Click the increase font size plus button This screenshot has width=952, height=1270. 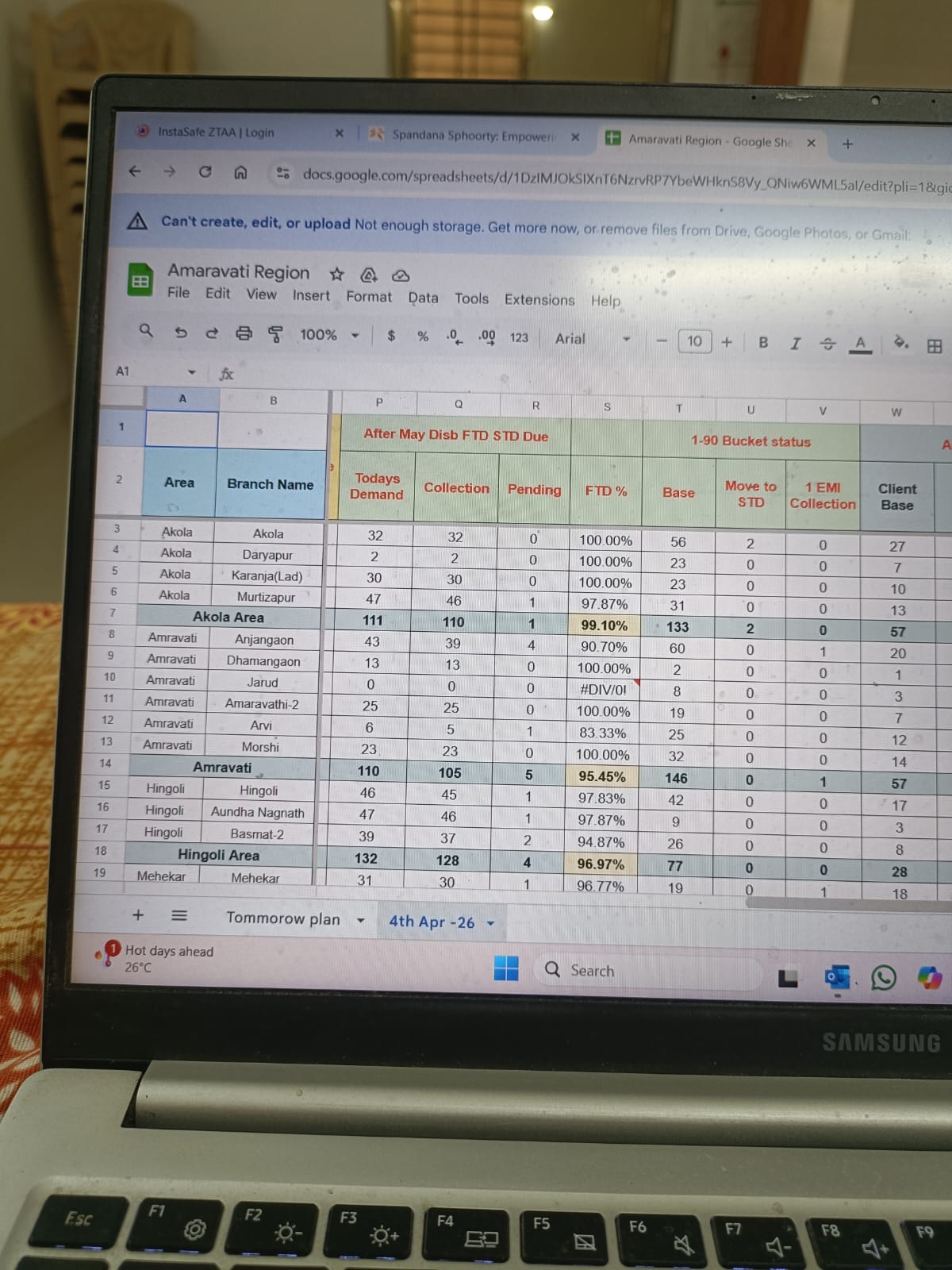click(727, 341)
